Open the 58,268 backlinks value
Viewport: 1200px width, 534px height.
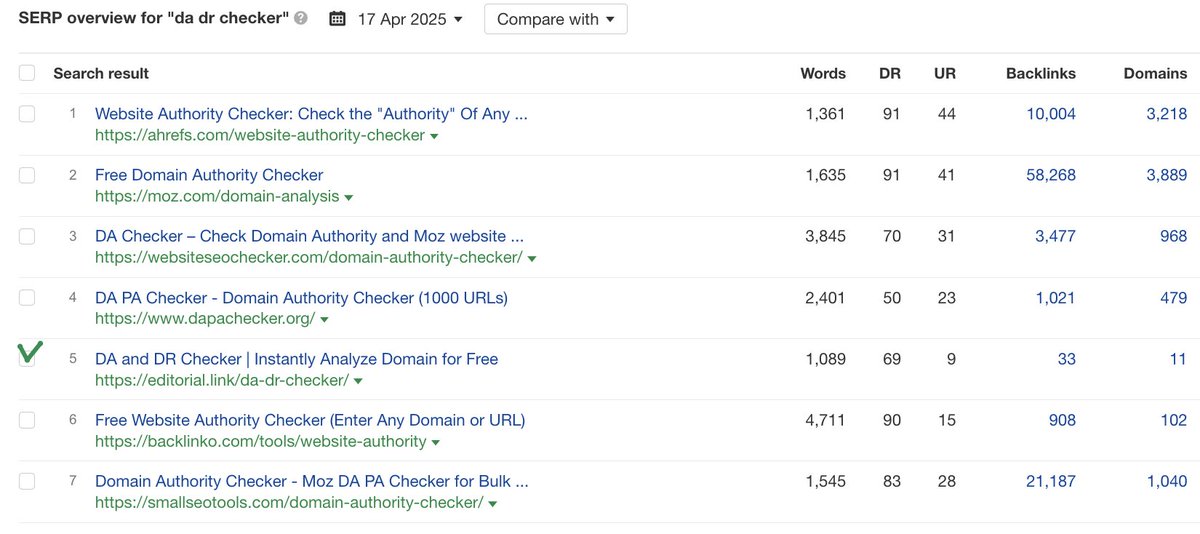coord(1051,175)
